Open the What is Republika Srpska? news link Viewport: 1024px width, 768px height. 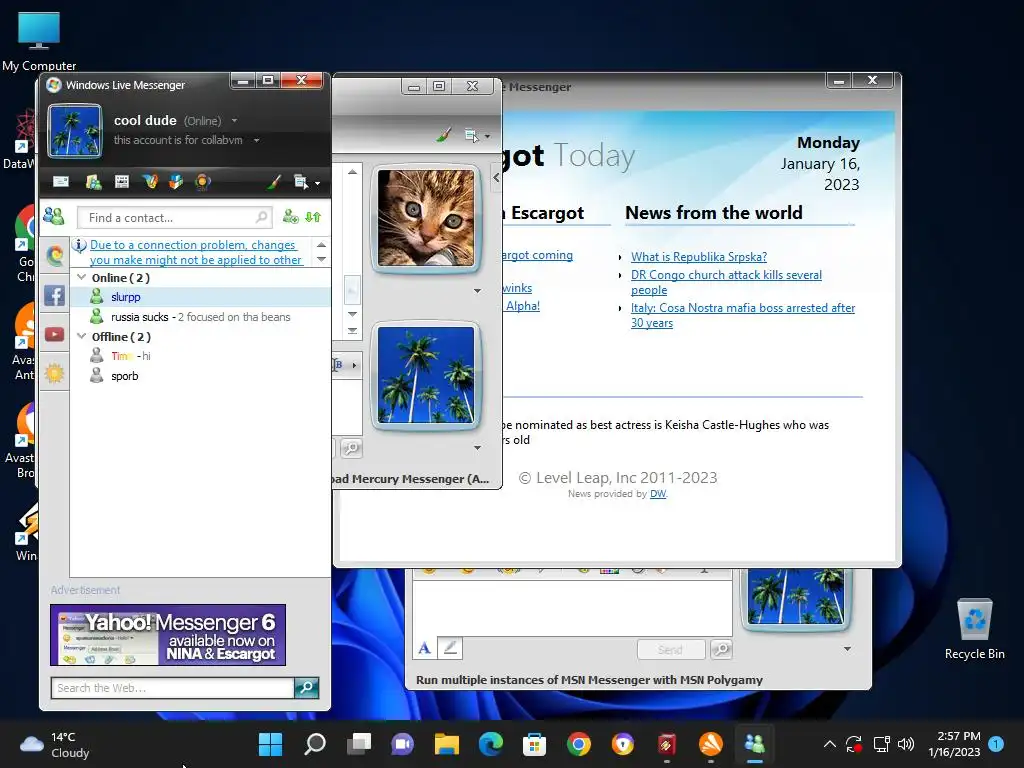pos(699,257)
